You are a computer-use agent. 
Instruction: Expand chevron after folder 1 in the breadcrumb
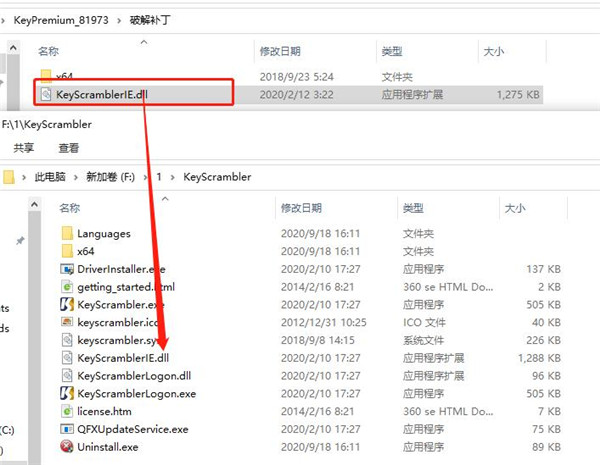click(173, 177)
